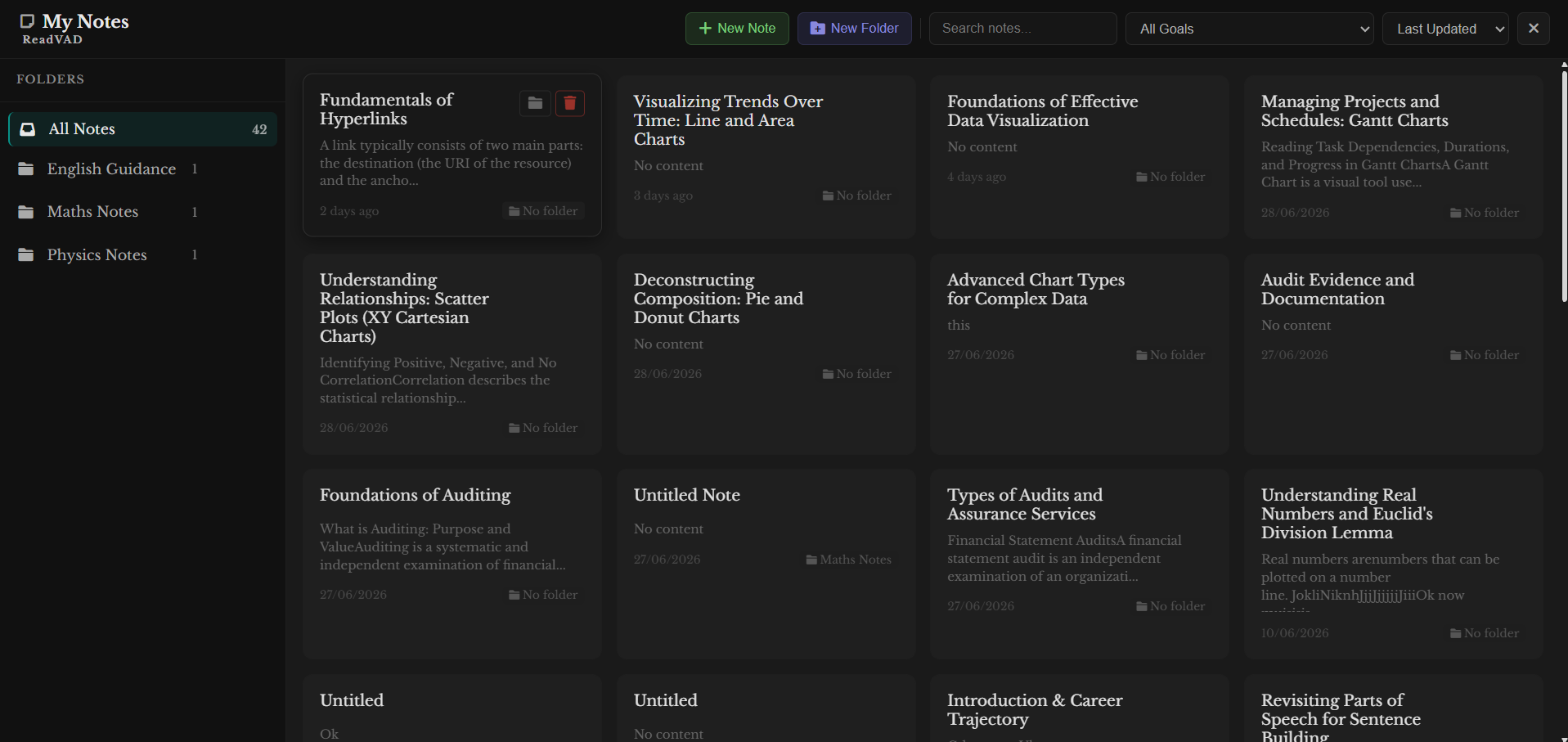Open Understanding Relationships: Scatter Plots note
This screenshot has width=1568, height=742.
point(452,354)
